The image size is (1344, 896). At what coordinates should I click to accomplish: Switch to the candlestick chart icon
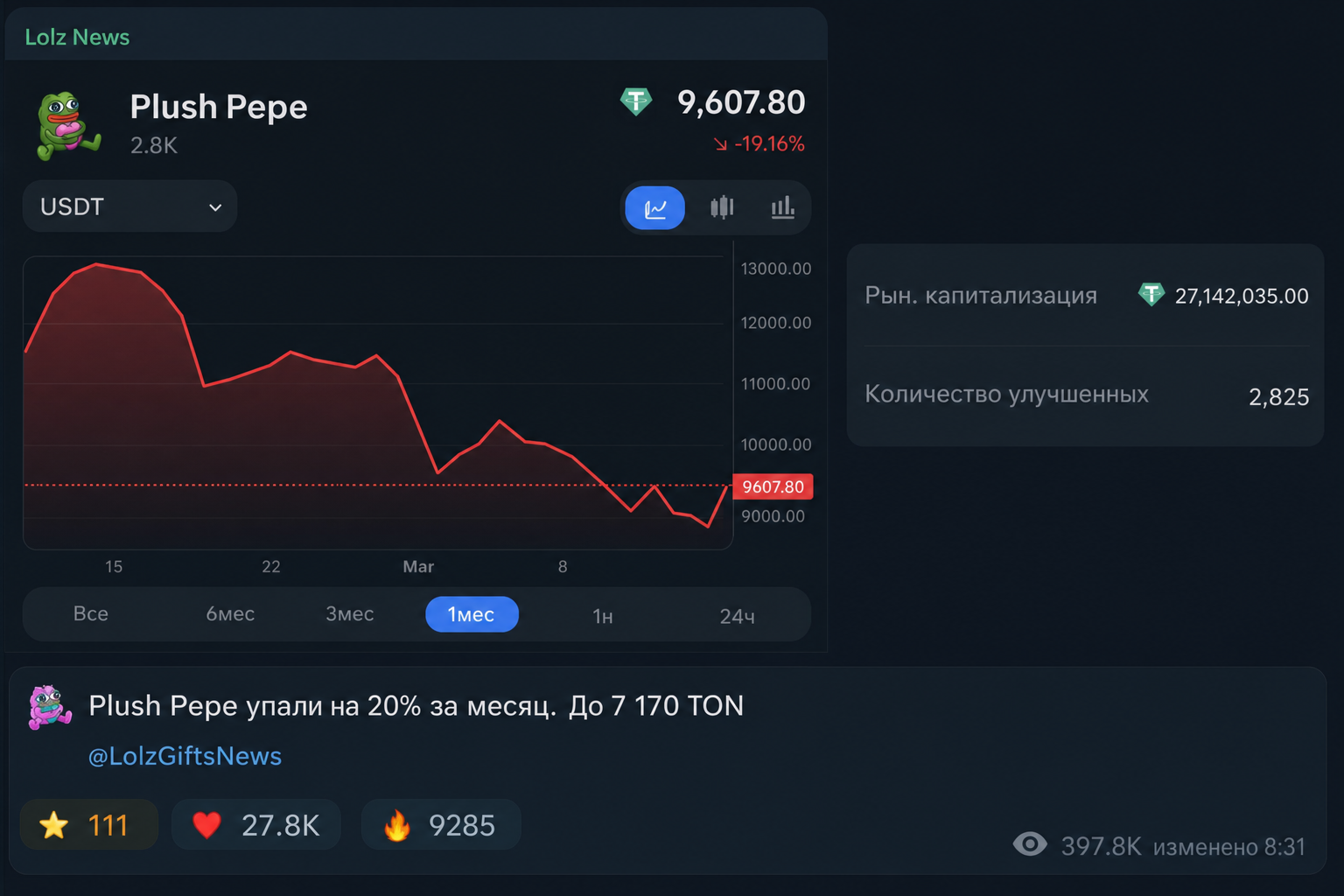722,207
